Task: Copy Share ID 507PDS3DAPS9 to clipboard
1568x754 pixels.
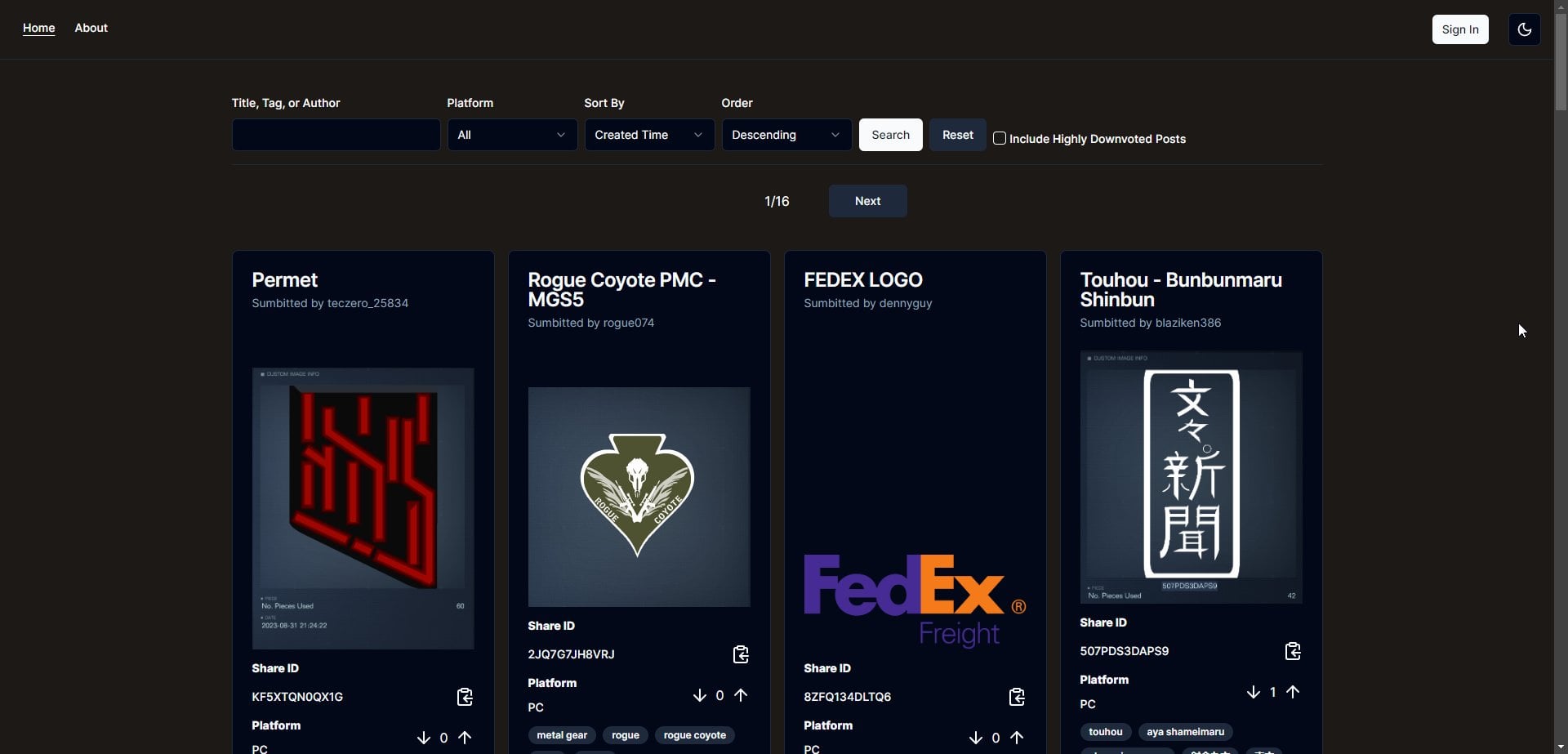Action: coord(1293,651)
